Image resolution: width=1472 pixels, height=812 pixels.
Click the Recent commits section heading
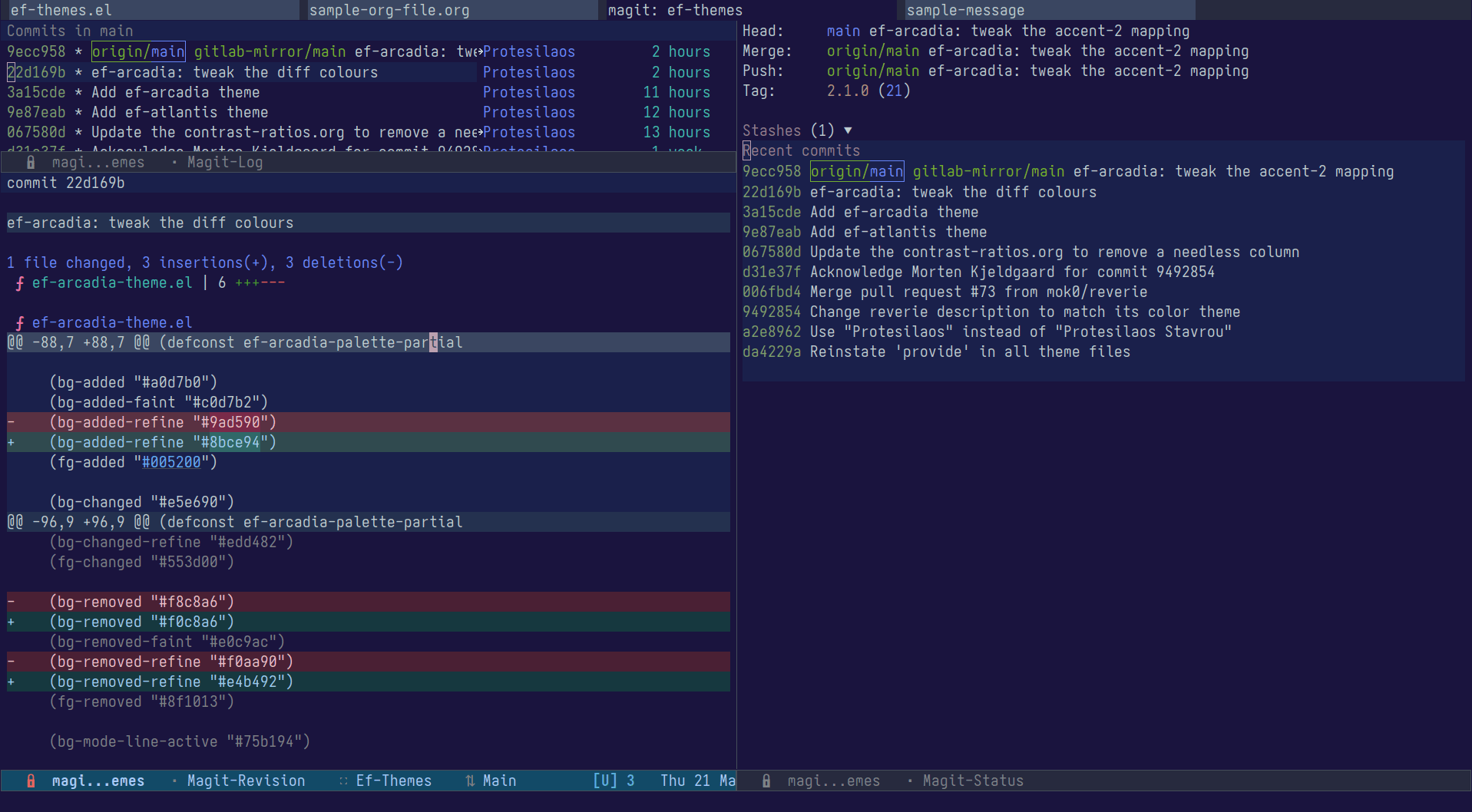coord(801,150)
